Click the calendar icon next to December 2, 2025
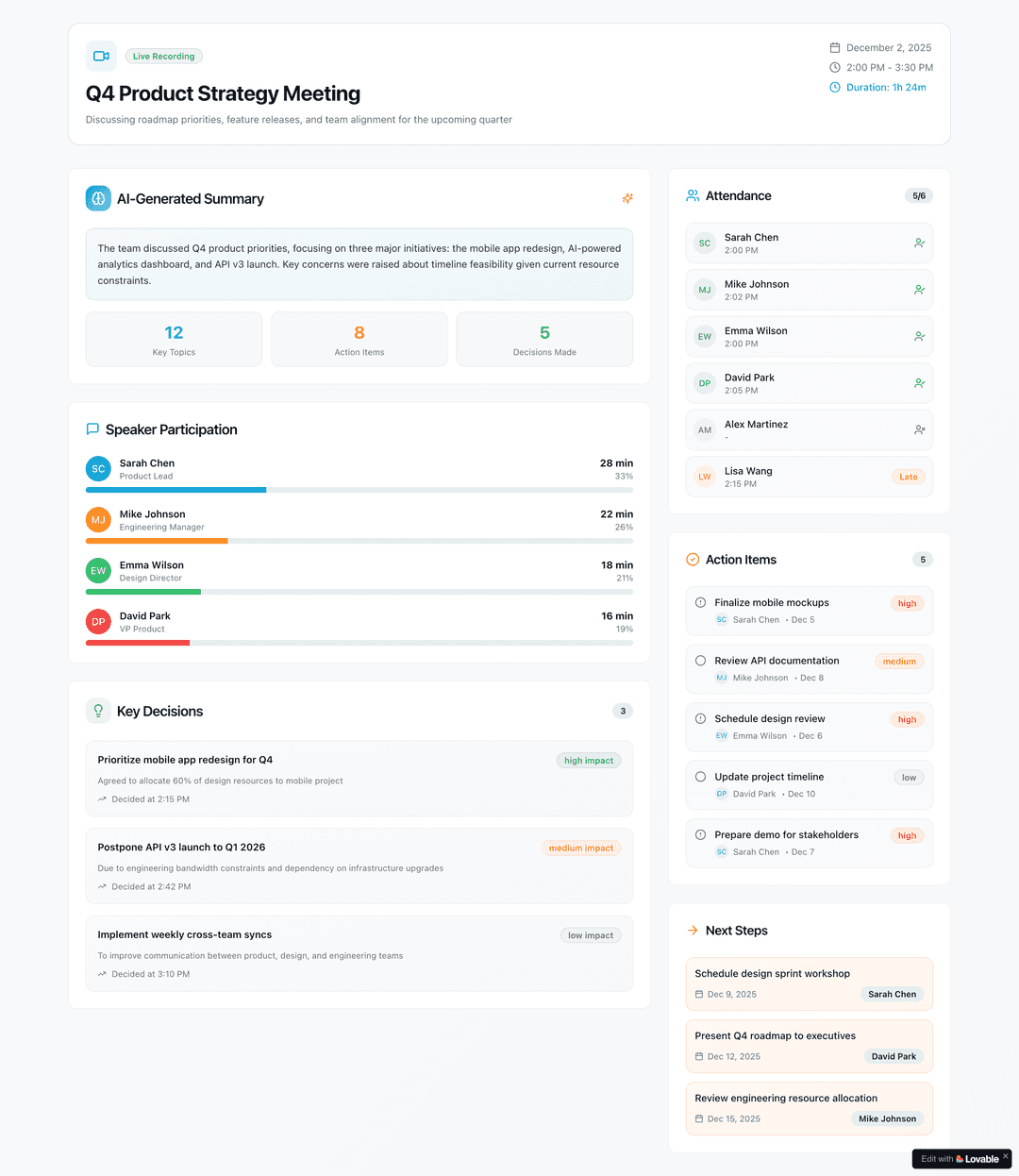Viewport: 1019px width, 1176px height. point(834,47)
